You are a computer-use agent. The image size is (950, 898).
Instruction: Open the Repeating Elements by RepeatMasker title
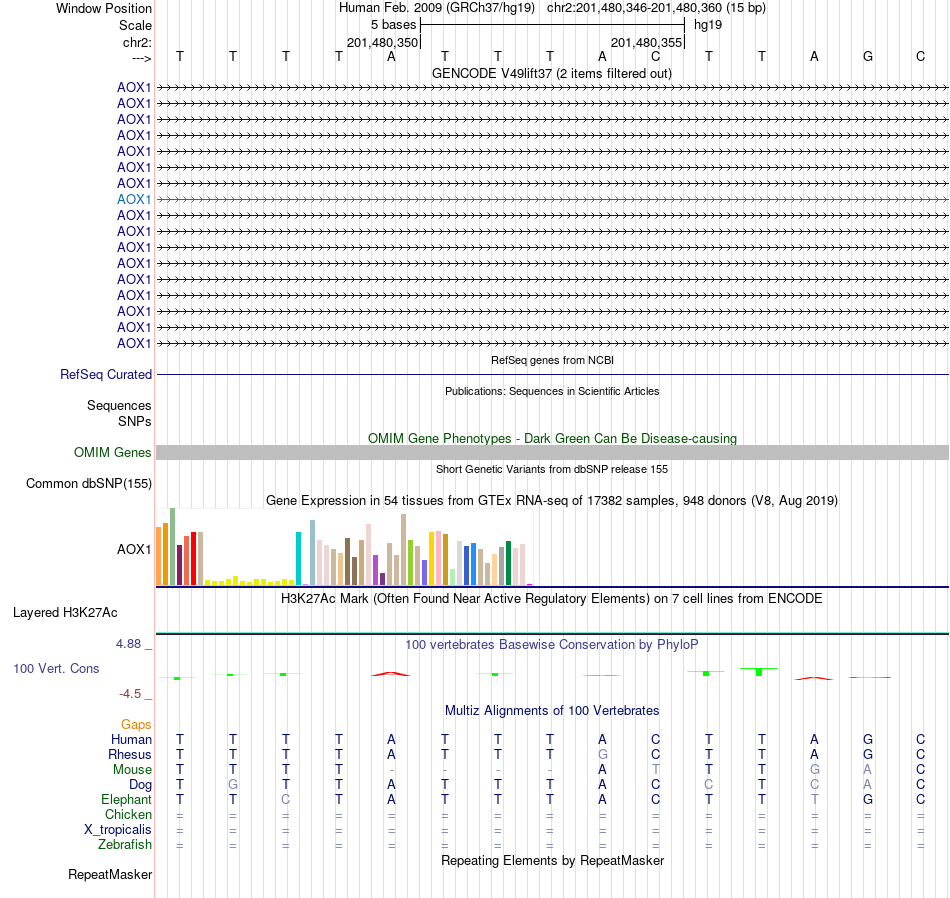tap(552, 860)
